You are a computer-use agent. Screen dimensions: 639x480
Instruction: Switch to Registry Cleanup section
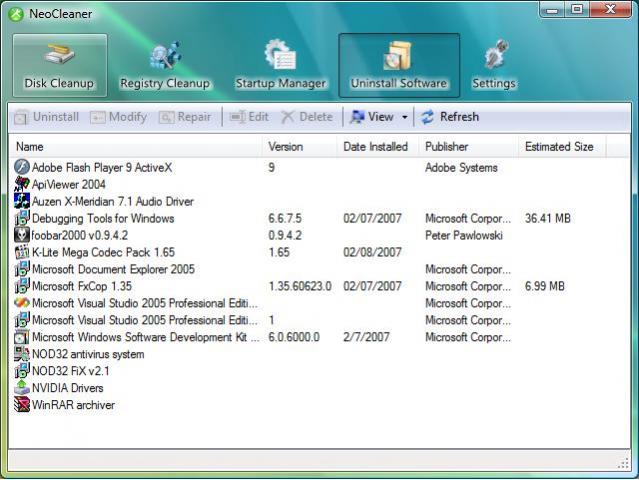pyautogui.click(x=165, y=65)
